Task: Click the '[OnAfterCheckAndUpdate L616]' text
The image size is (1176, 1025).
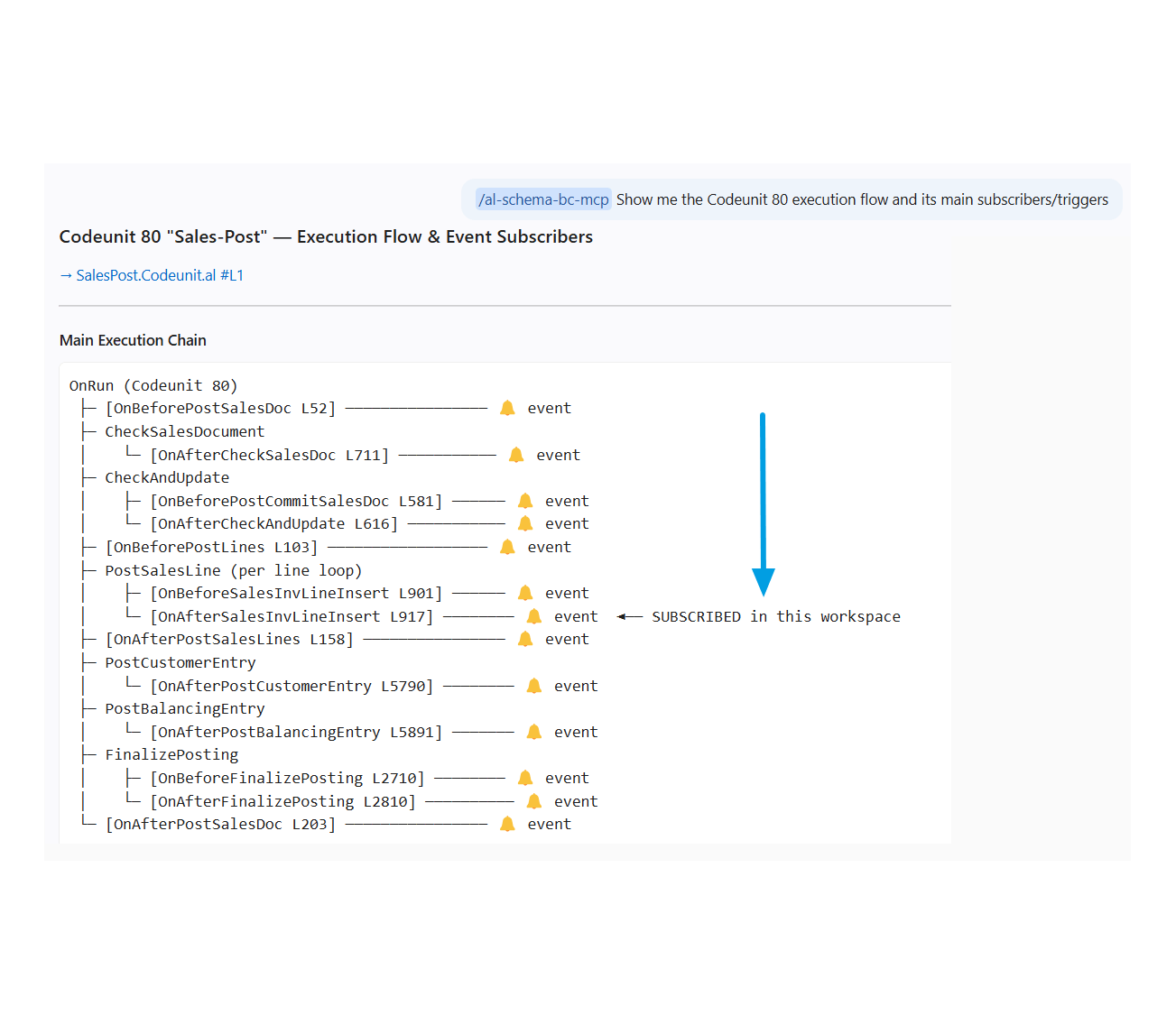Action: (273, 523)
